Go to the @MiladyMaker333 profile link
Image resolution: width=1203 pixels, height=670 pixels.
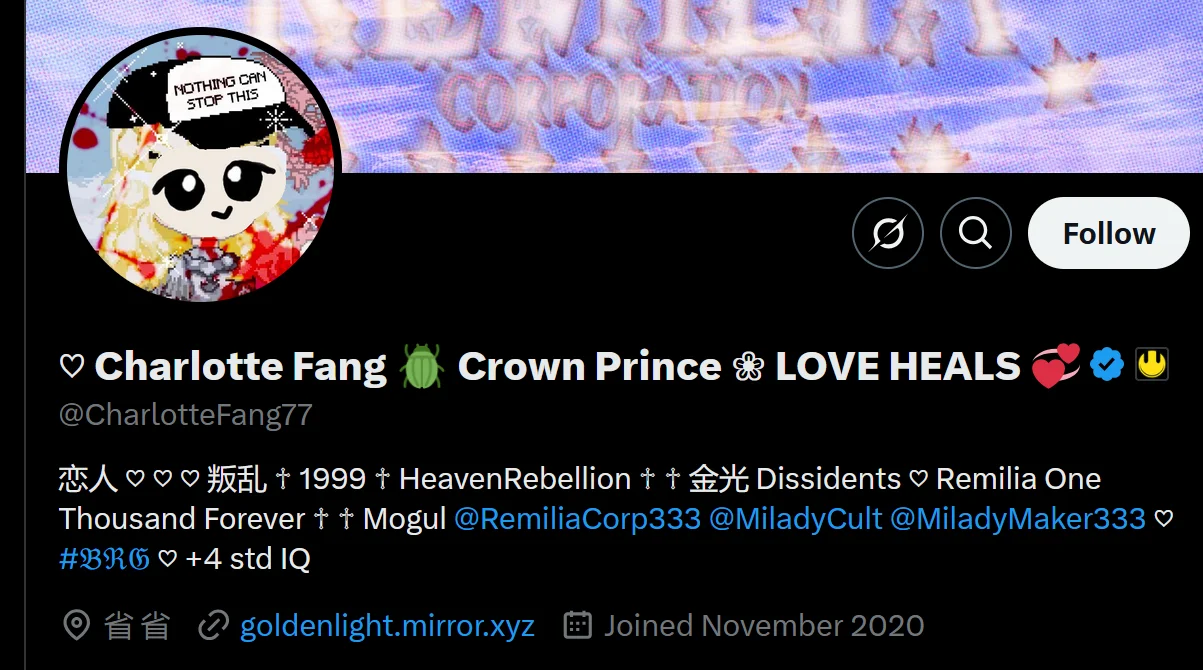[1017, 519]
